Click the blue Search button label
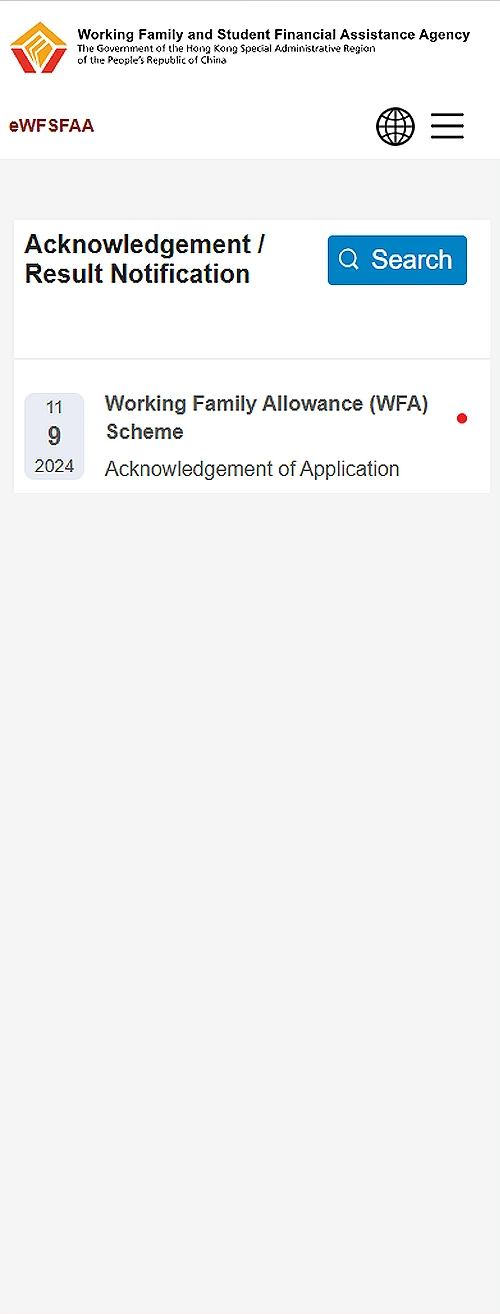Viewport: 500px width, 1314px height. pyautogui.click(x=412, y=260)
